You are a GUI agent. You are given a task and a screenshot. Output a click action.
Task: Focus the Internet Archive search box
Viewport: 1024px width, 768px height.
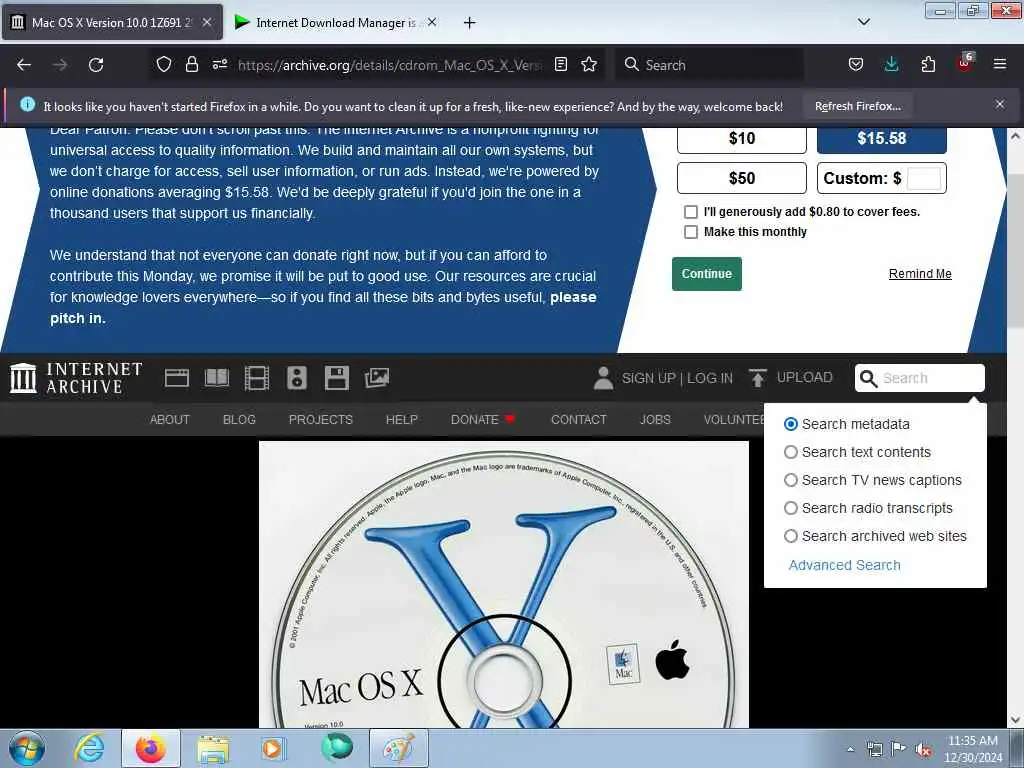(920, 378)
